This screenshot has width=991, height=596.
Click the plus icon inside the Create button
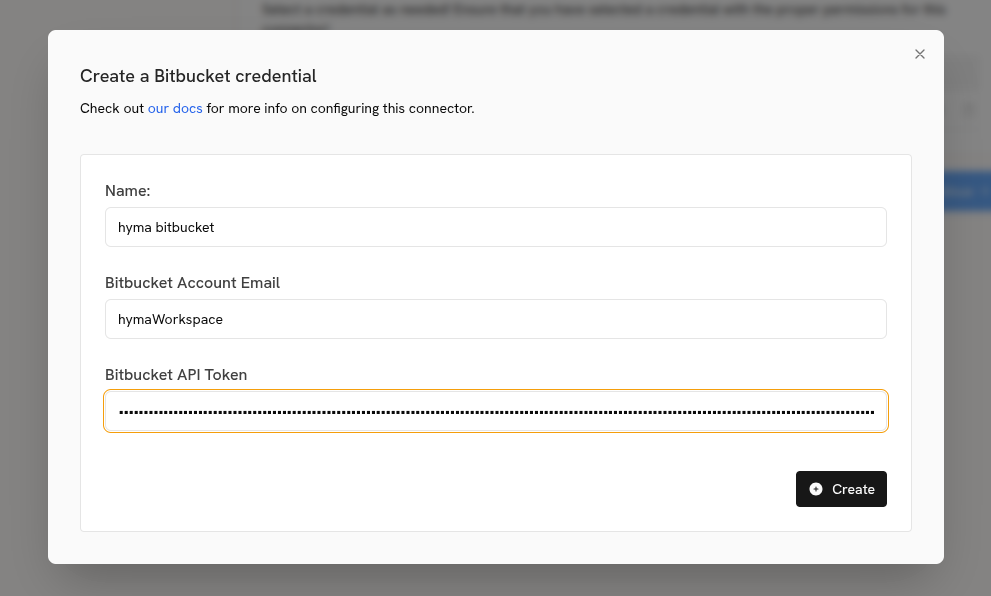[x=815, y=489]
